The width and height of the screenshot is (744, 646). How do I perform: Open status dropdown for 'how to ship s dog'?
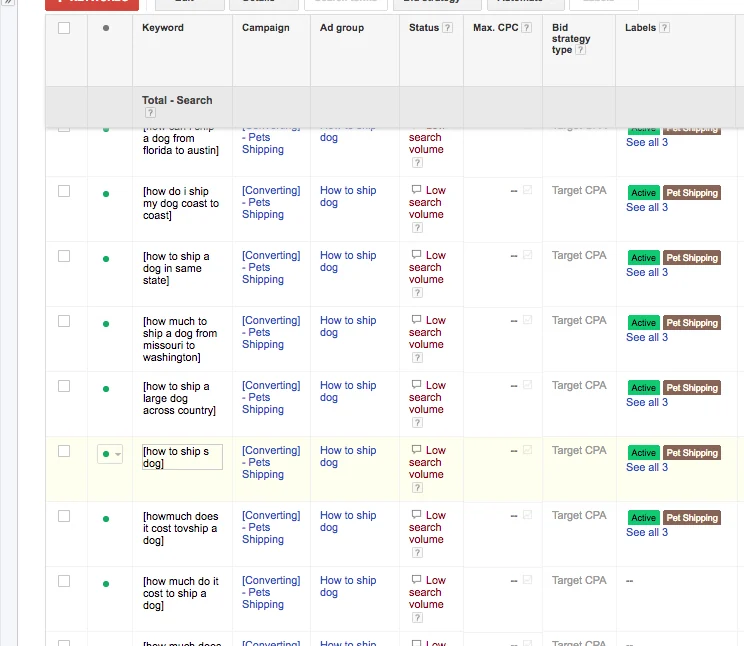110,454
